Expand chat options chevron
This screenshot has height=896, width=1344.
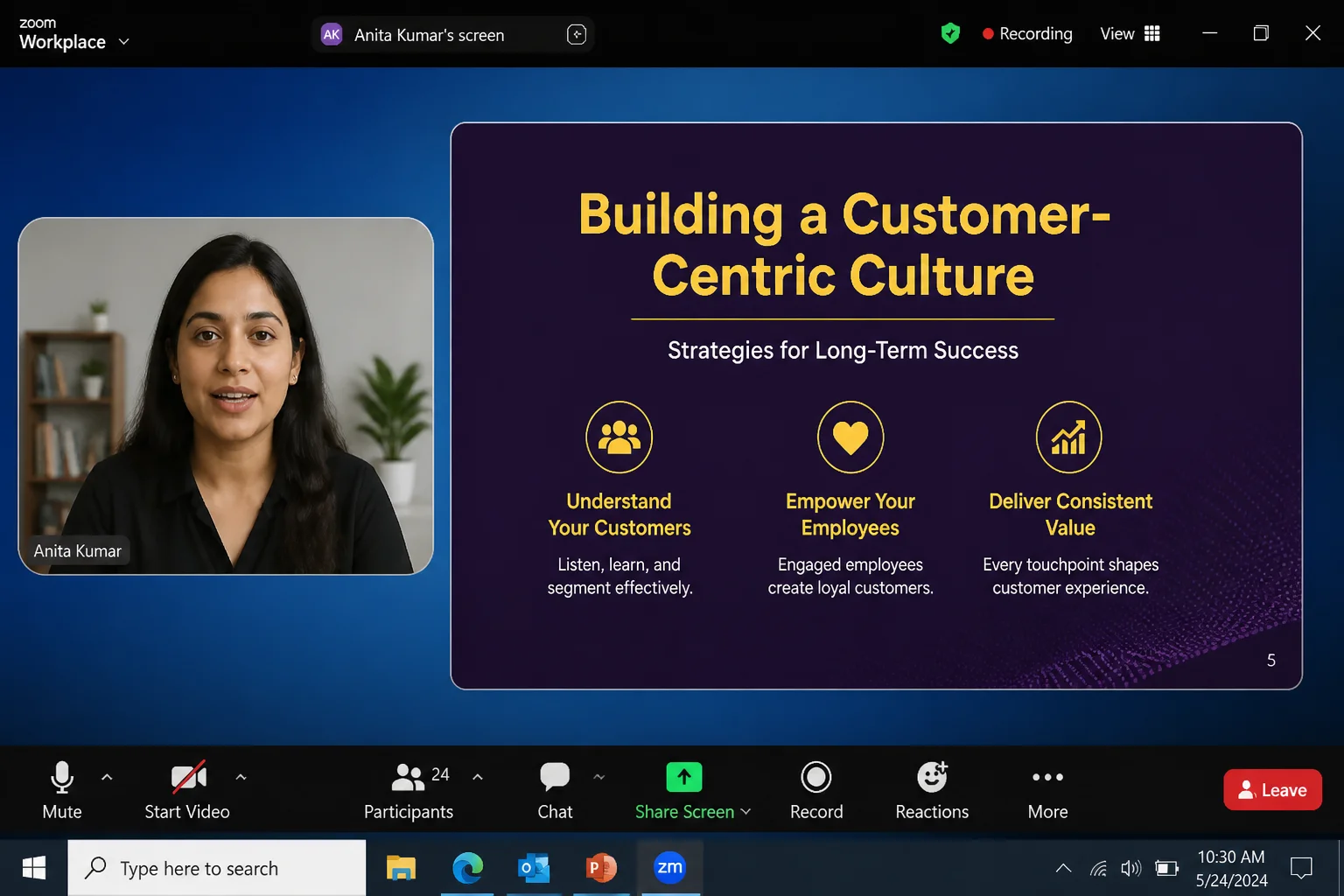[x=599, y=777]
